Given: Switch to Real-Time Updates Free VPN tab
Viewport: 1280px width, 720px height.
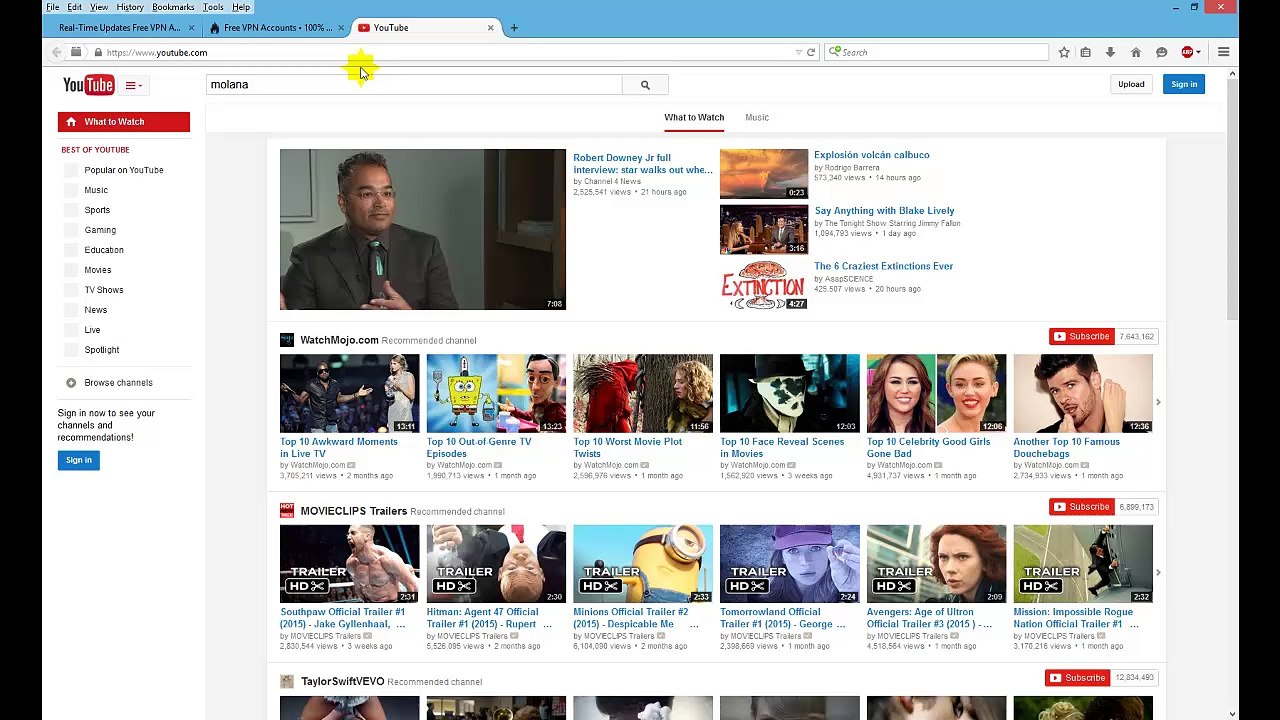Looking at the screenshot, I should pyautogui.click(x=120, y=28).
